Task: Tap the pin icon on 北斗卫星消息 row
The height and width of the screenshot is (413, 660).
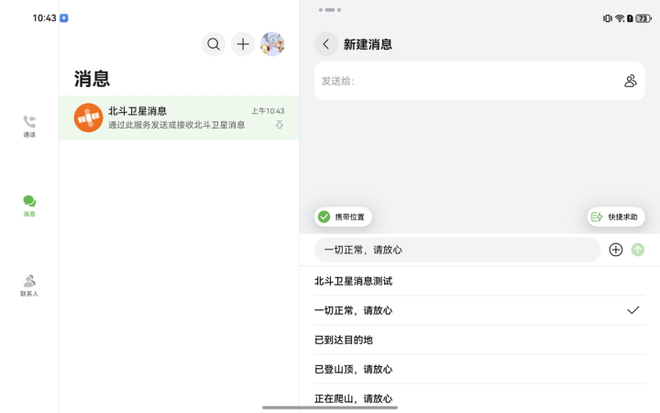Action: point(279,125)
